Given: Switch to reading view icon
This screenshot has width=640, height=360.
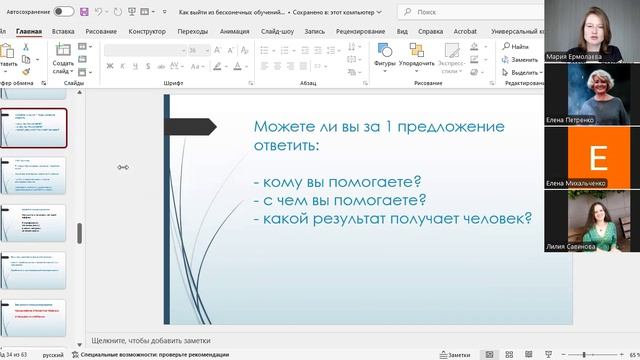Looking at the screenshot, I should [x=529, y=354].
